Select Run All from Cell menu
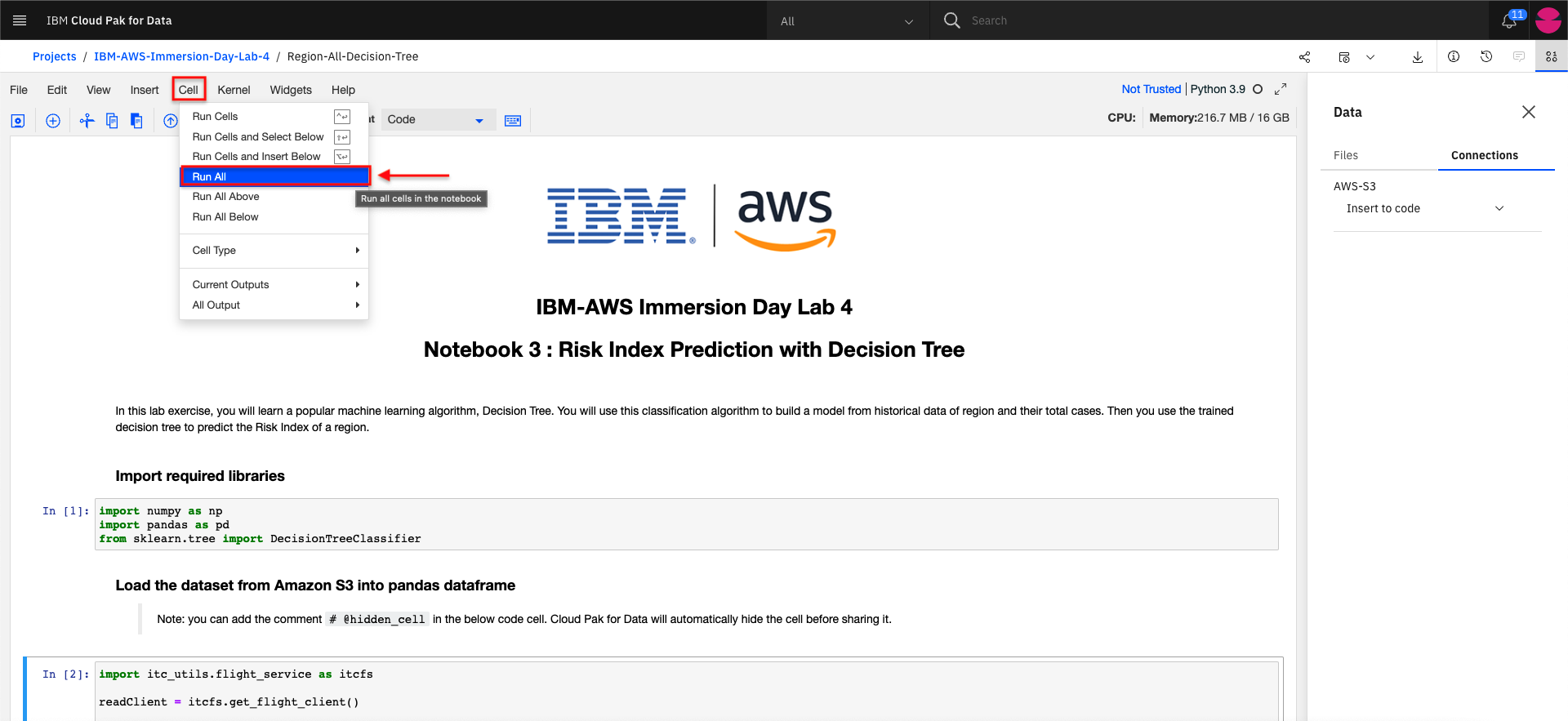1568x721 pixels. tap(275, 176)
